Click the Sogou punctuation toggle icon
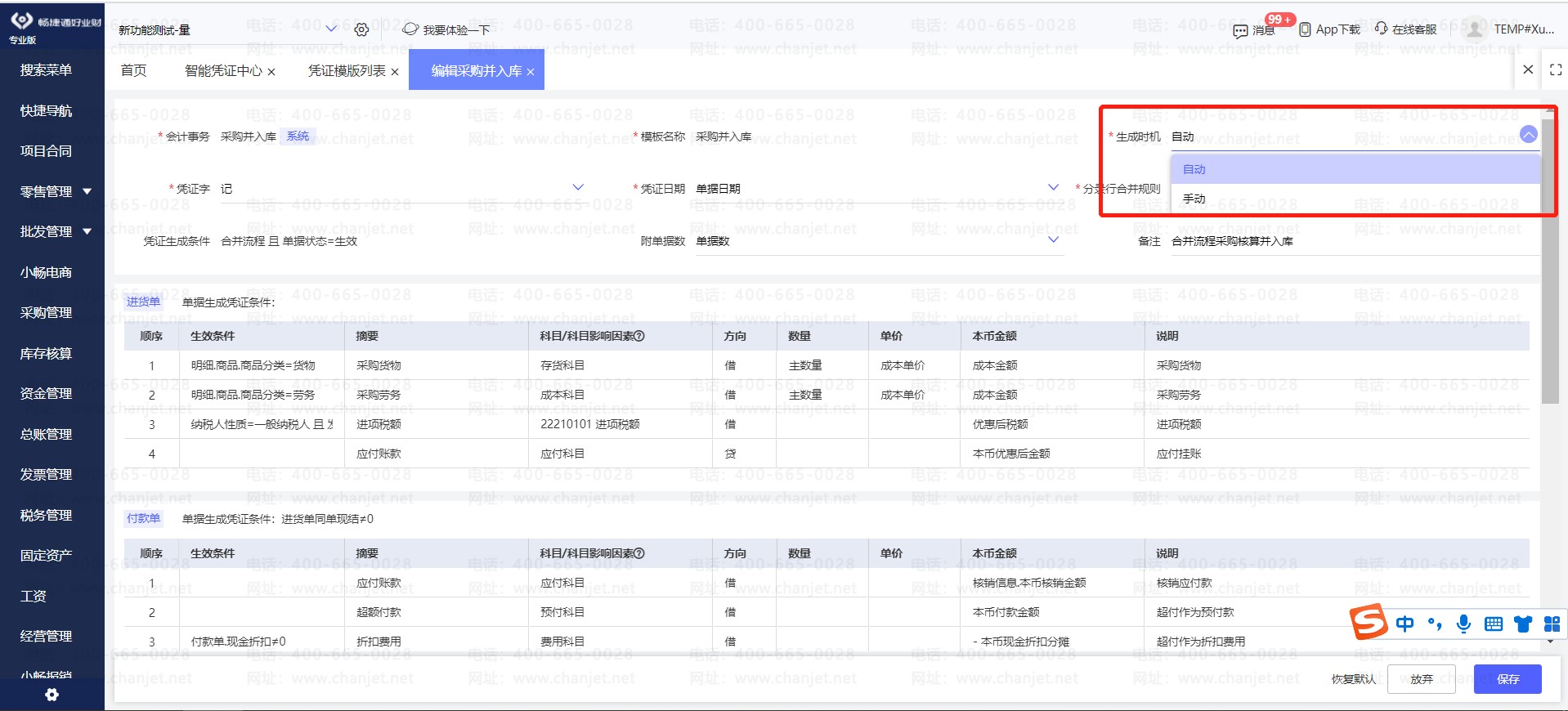Image resolution: width=1568 pixels, height=711 pixels. click(x=1435, y=624)
